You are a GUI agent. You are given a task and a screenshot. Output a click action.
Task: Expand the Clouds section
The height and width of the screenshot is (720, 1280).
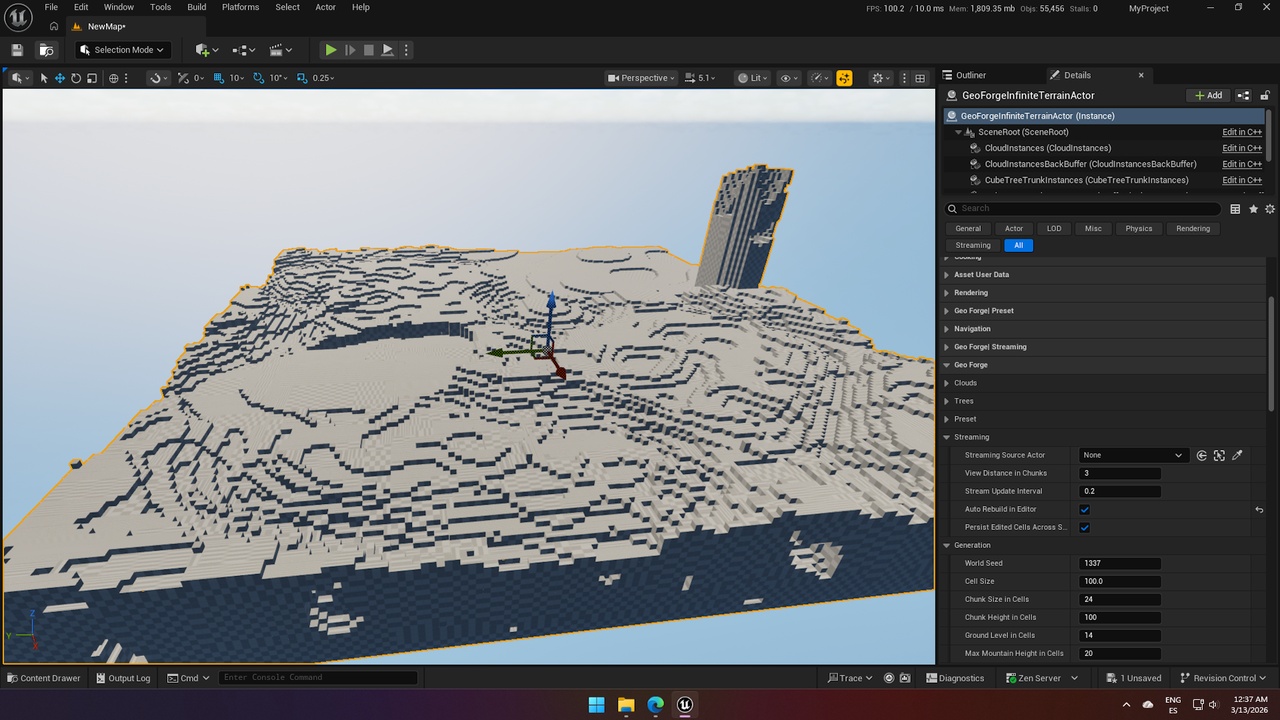point(947,383)
